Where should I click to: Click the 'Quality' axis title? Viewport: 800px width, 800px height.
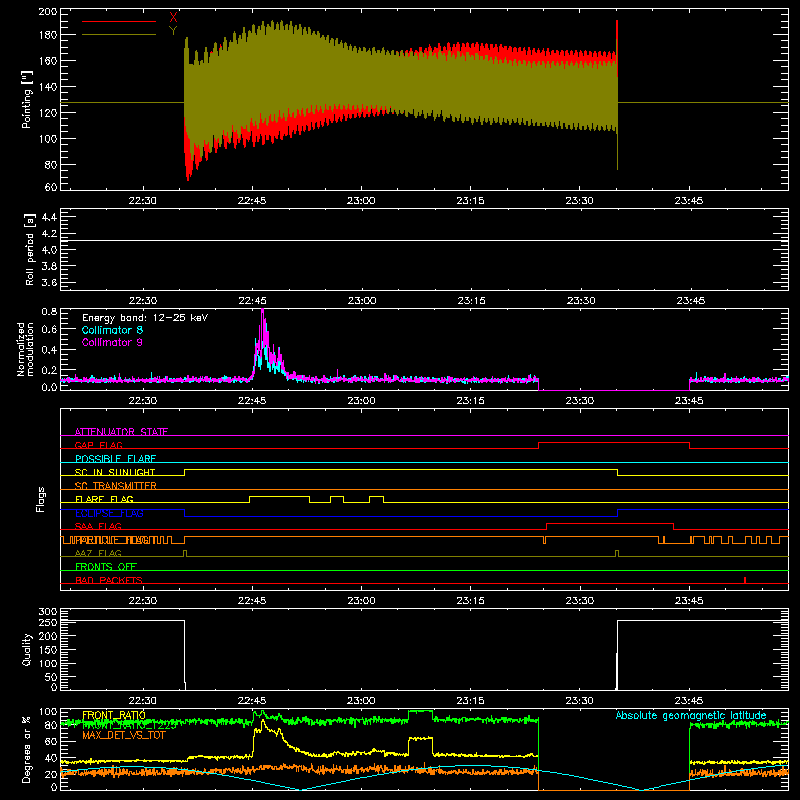(x=27, y=649)
